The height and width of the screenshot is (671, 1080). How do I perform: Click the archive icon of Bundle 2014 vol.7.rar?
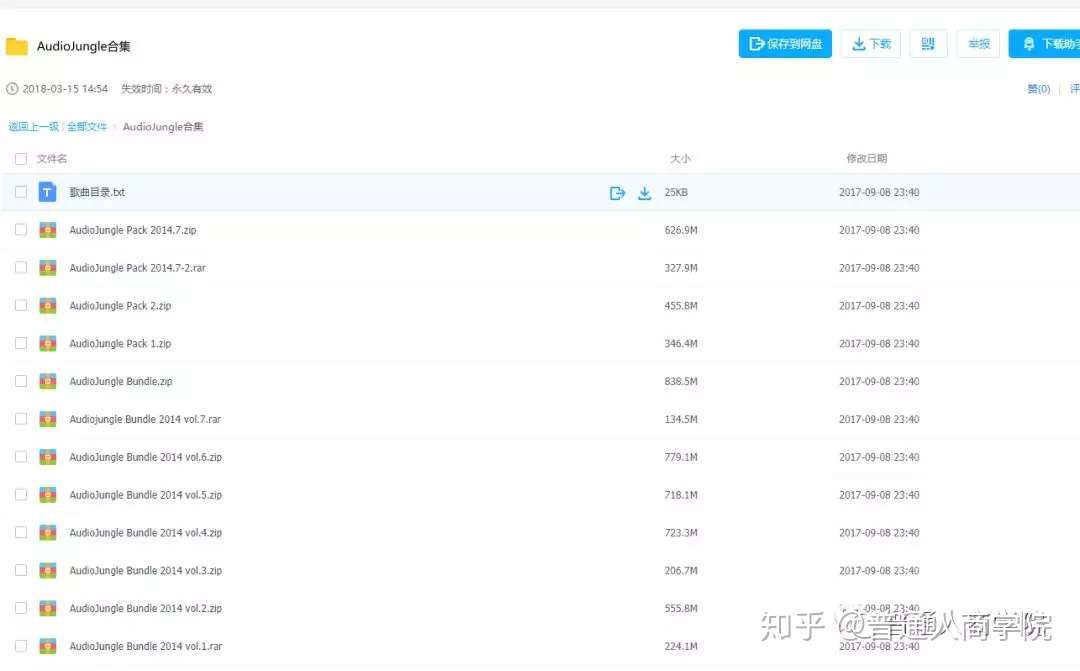48,420
